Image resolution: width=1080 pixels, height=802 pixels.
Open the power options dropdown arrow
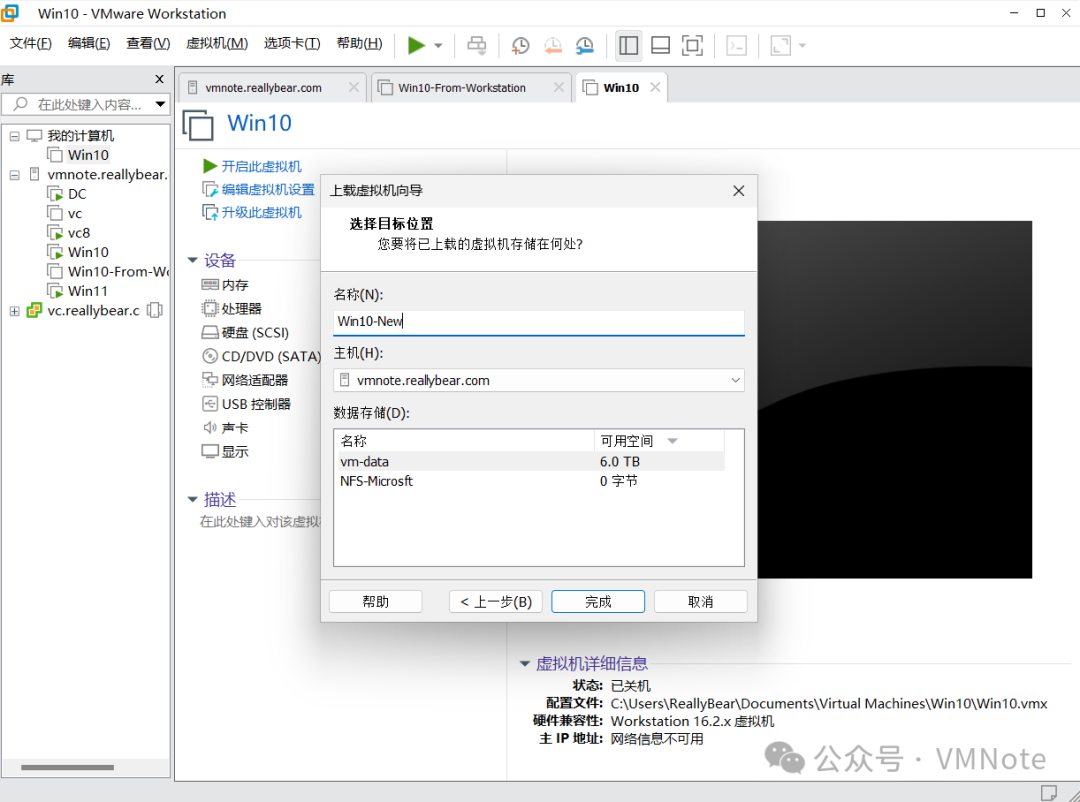coord(438,46)
